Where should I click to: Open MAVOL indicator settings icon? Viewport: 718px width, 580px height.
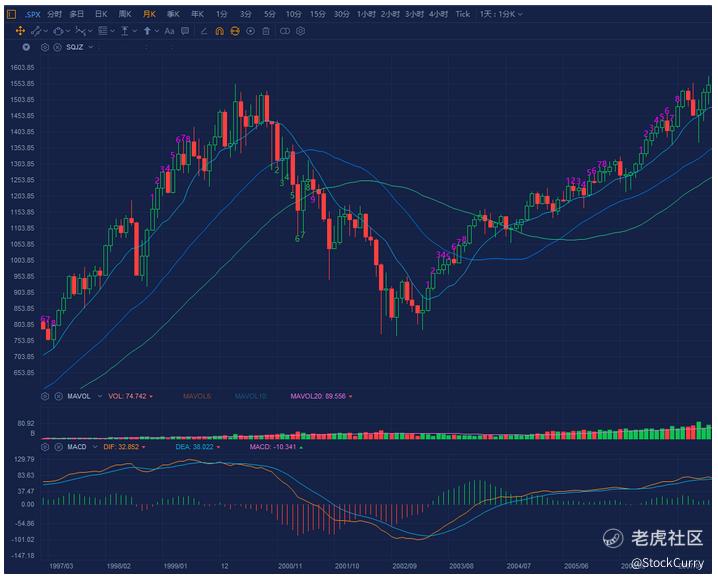tap(45, 396)
